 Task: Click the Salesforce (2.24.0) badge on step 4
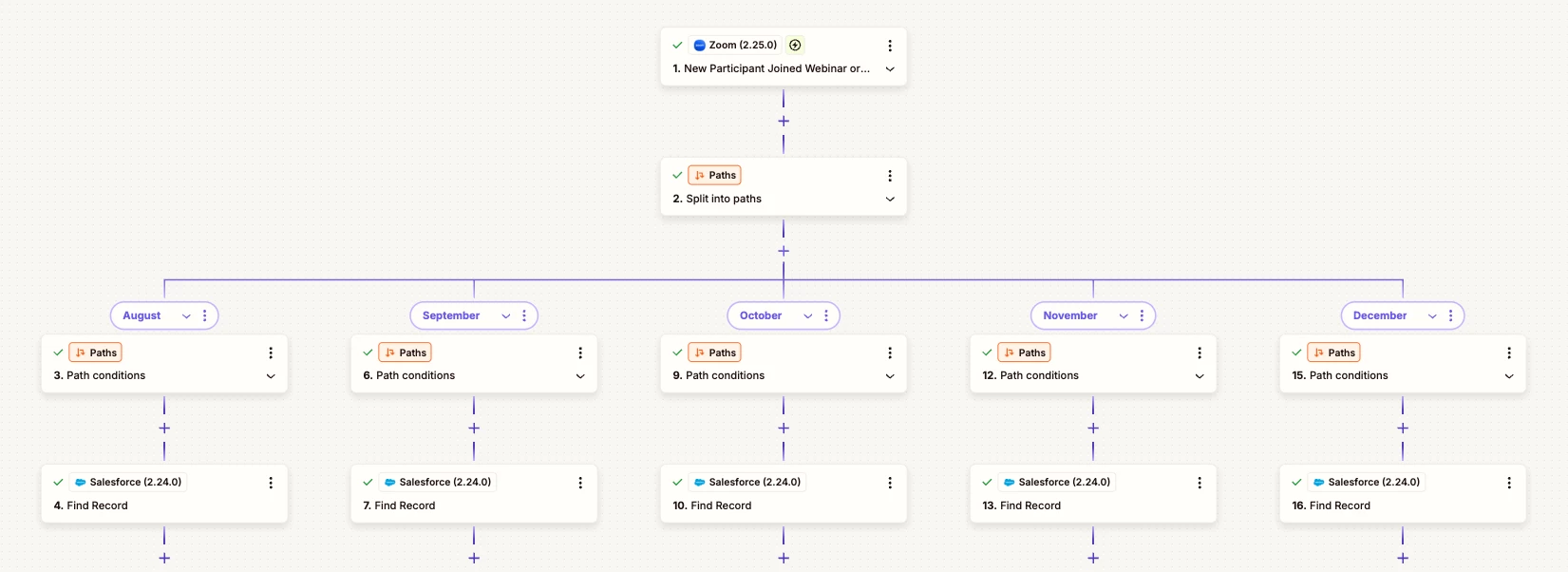[x=127, y=482]
